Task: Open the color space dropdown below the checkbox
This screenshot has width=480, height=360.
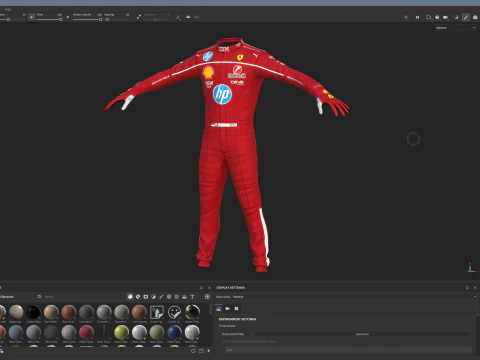Action: [348, 350]
